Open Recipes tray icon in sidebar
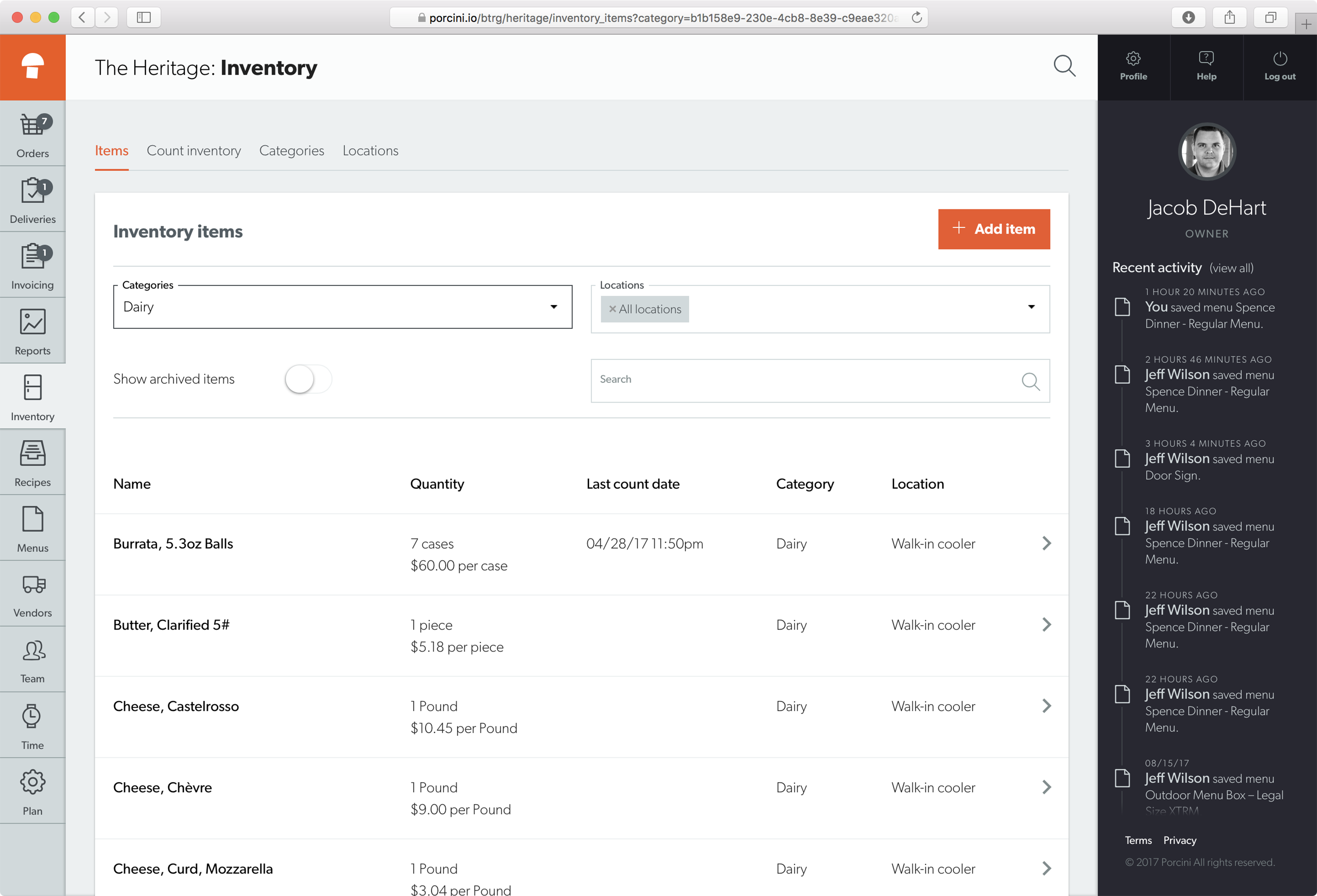This screenshot has width=1317, height=896. point(32,454)
